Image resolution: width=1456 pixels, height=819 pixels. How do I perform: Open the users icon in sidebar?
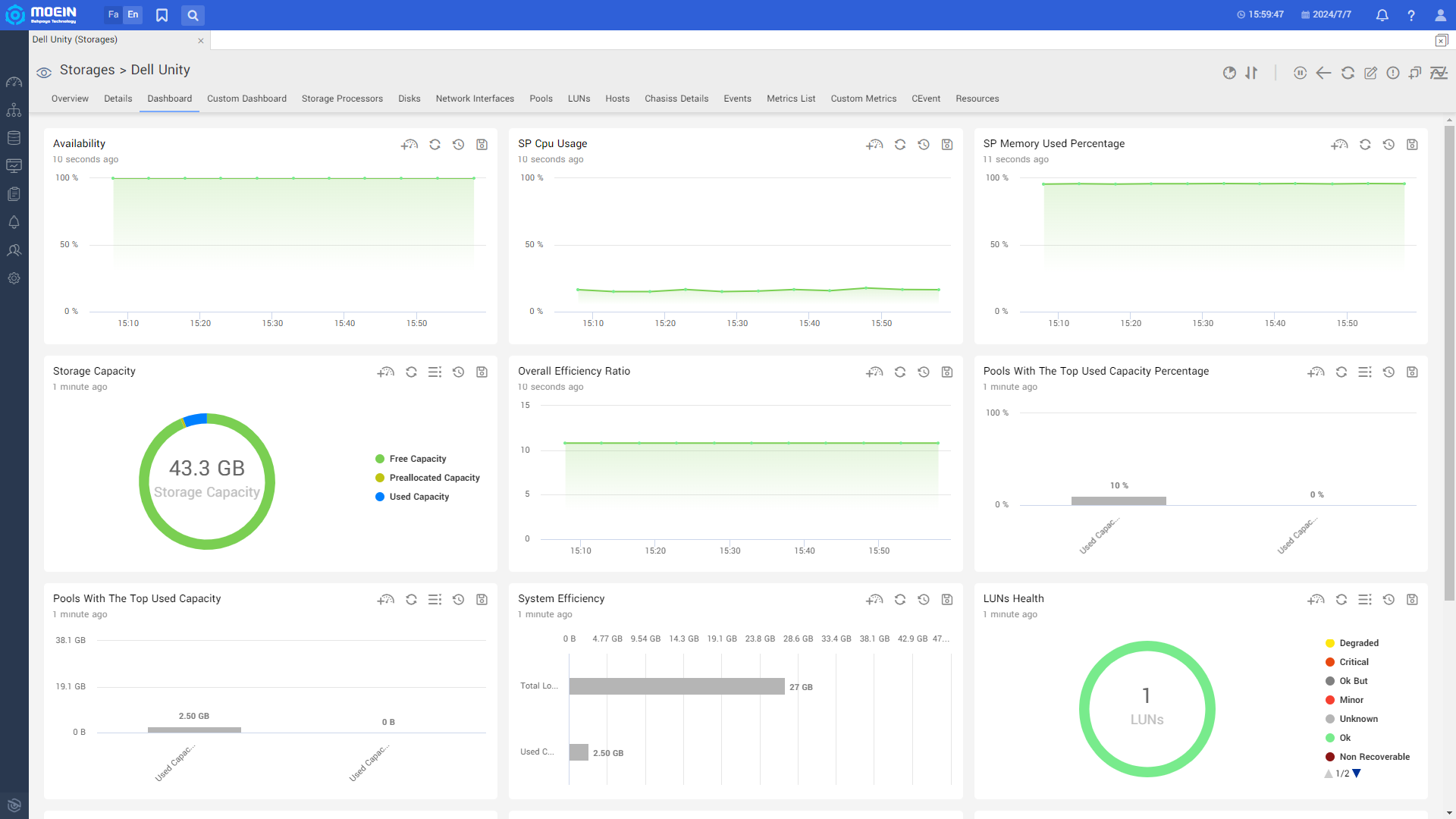click(14, 250)
